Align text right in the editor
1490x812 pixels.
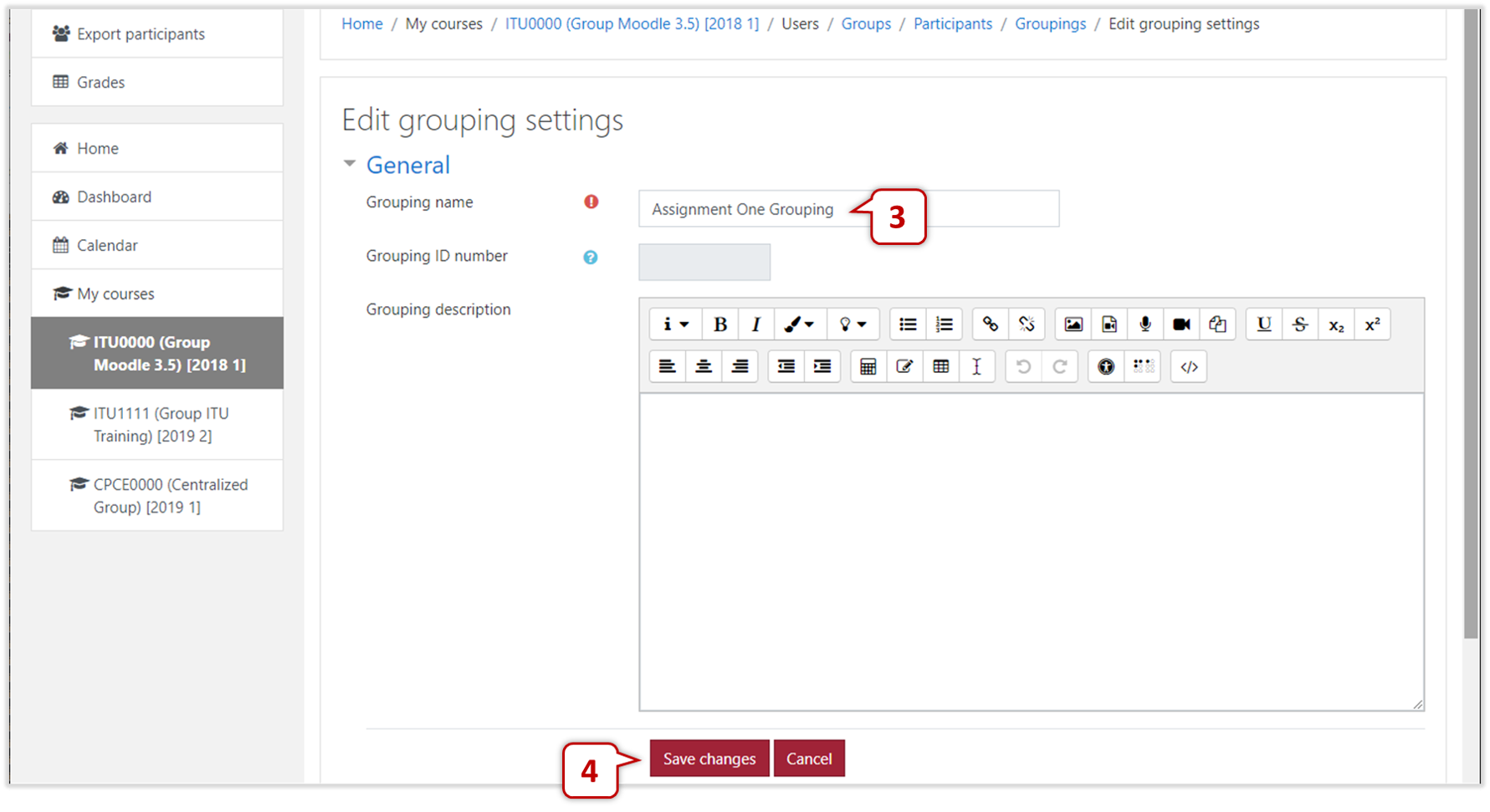(x=740, y=366)
